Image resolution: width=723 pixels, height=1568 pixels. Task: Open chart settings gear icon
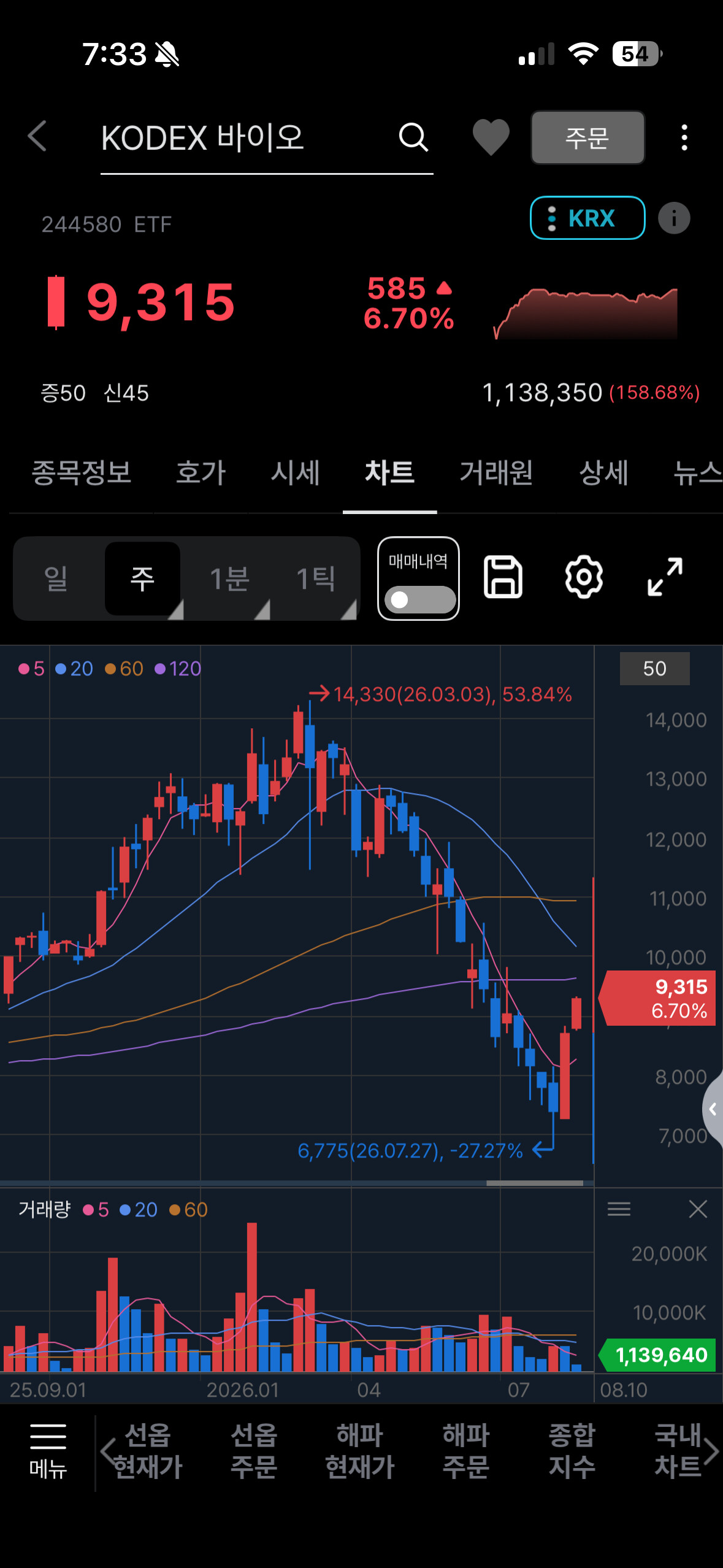point(584,577)
